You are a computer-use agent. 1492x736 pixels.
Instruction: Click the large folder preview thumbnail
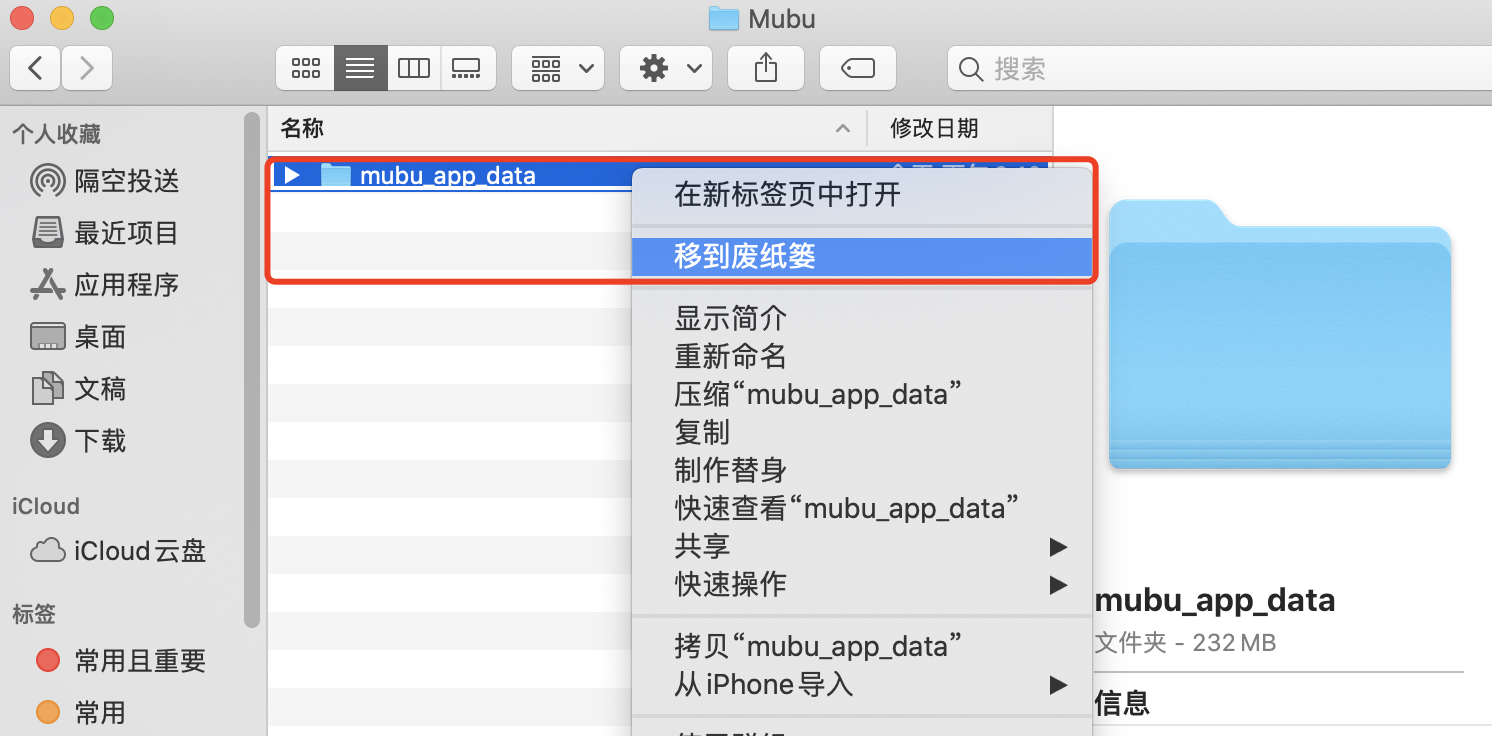[x=1280, y=334]
